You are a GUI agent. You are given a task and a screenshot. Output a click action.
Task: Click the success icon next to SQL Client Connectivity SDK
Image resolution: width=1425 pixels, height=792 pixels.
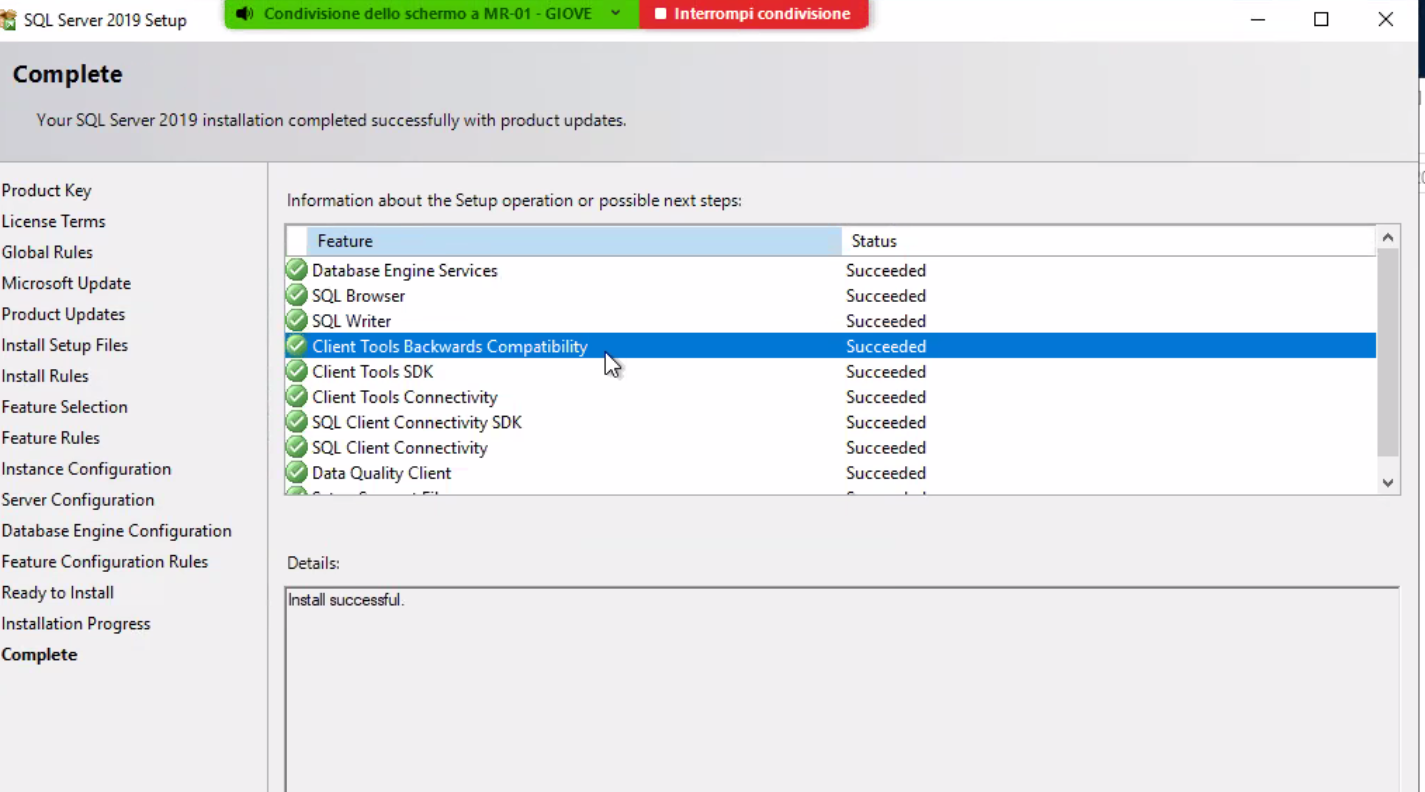(296, 422)
